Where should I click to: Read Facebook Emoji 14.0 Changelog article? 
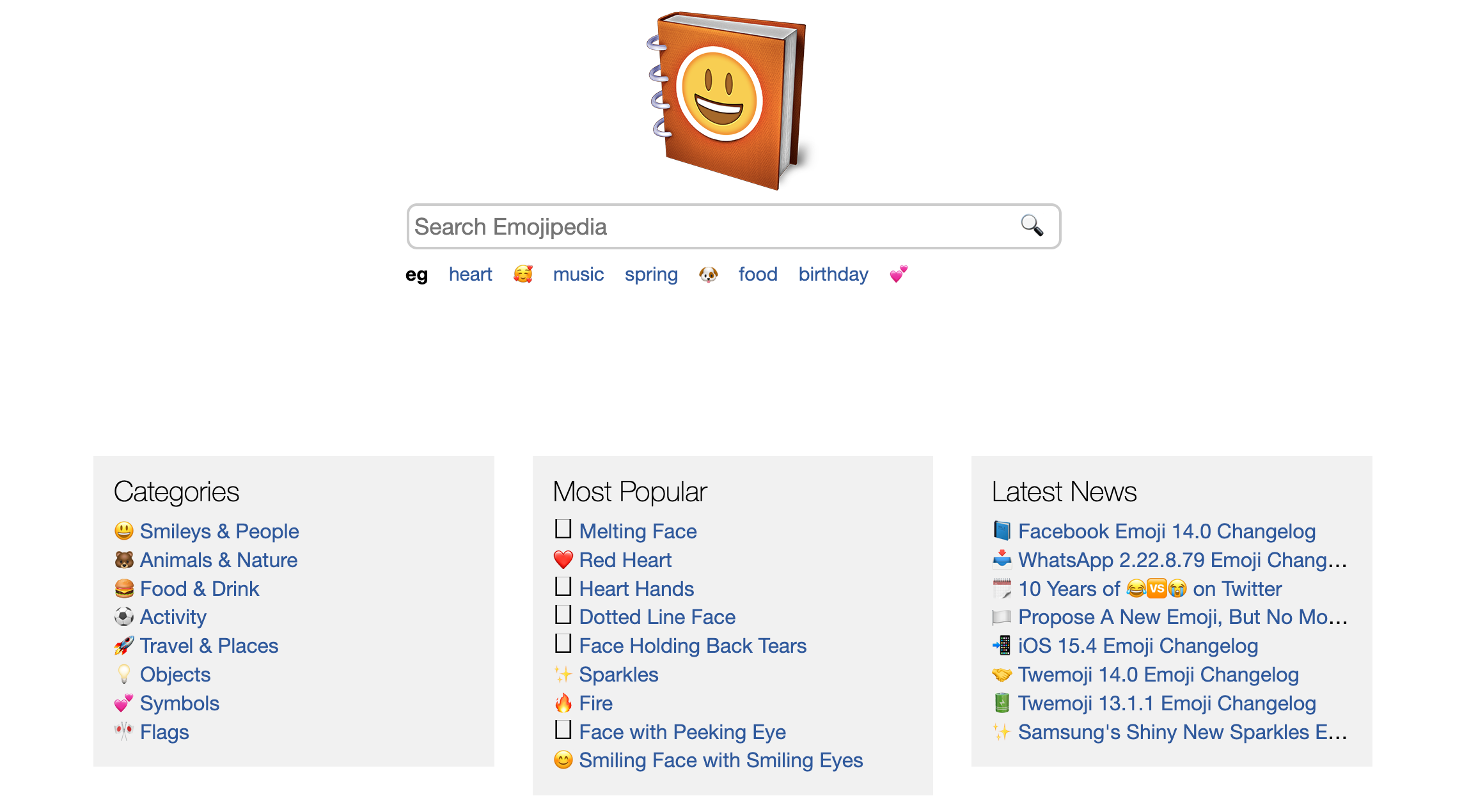[x=1167, y=531]
